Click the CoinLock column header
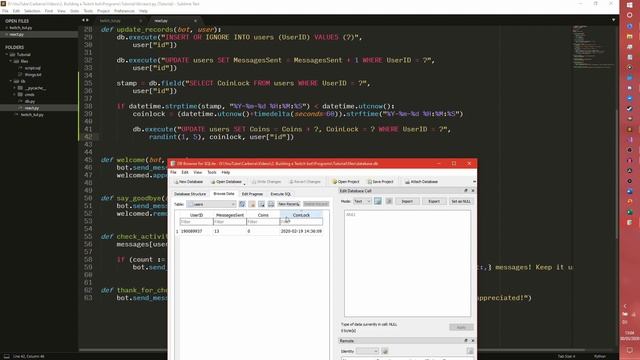 click(x=301, y=215)
